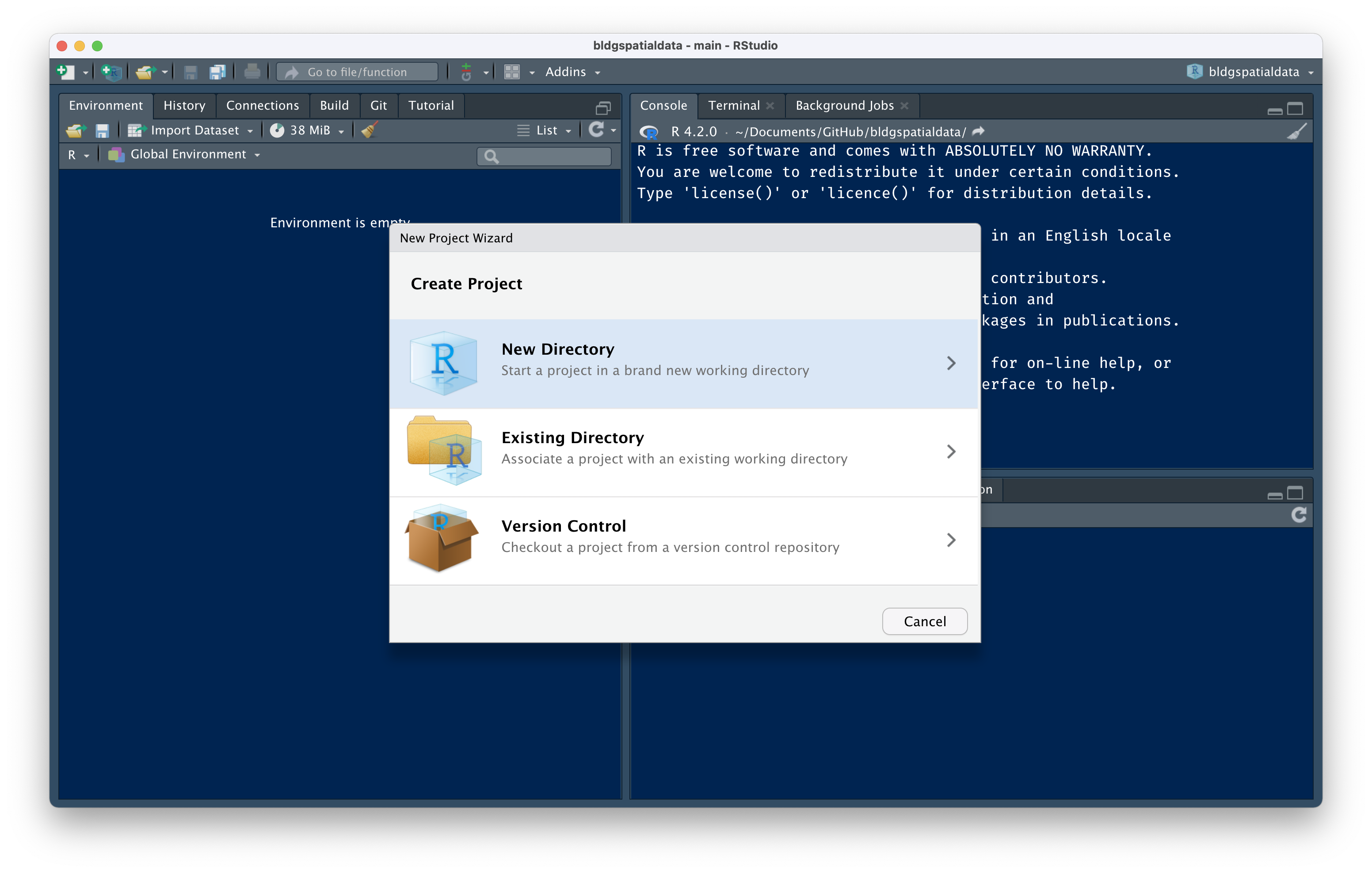Viewport: 1372px width, 873px height.
Task: Switch to the Git tab
Action: pyautogui.click(x=378, y=105)
